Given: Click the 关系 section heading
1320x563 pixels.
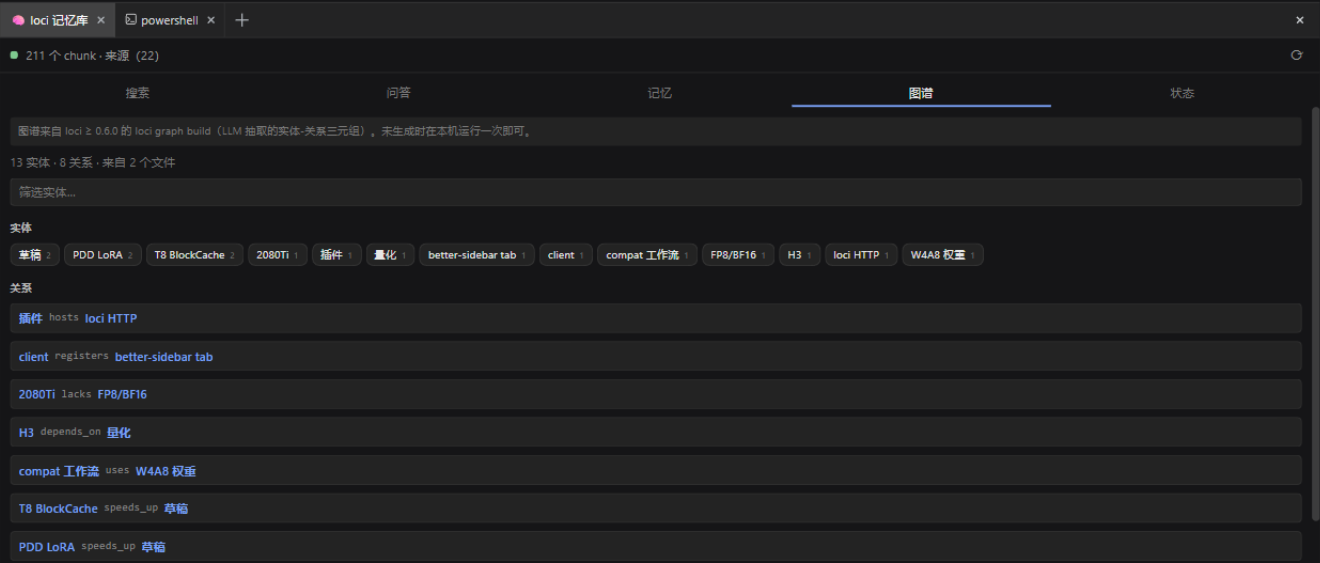Looking at the screenshot, I should tap(21, 288).
